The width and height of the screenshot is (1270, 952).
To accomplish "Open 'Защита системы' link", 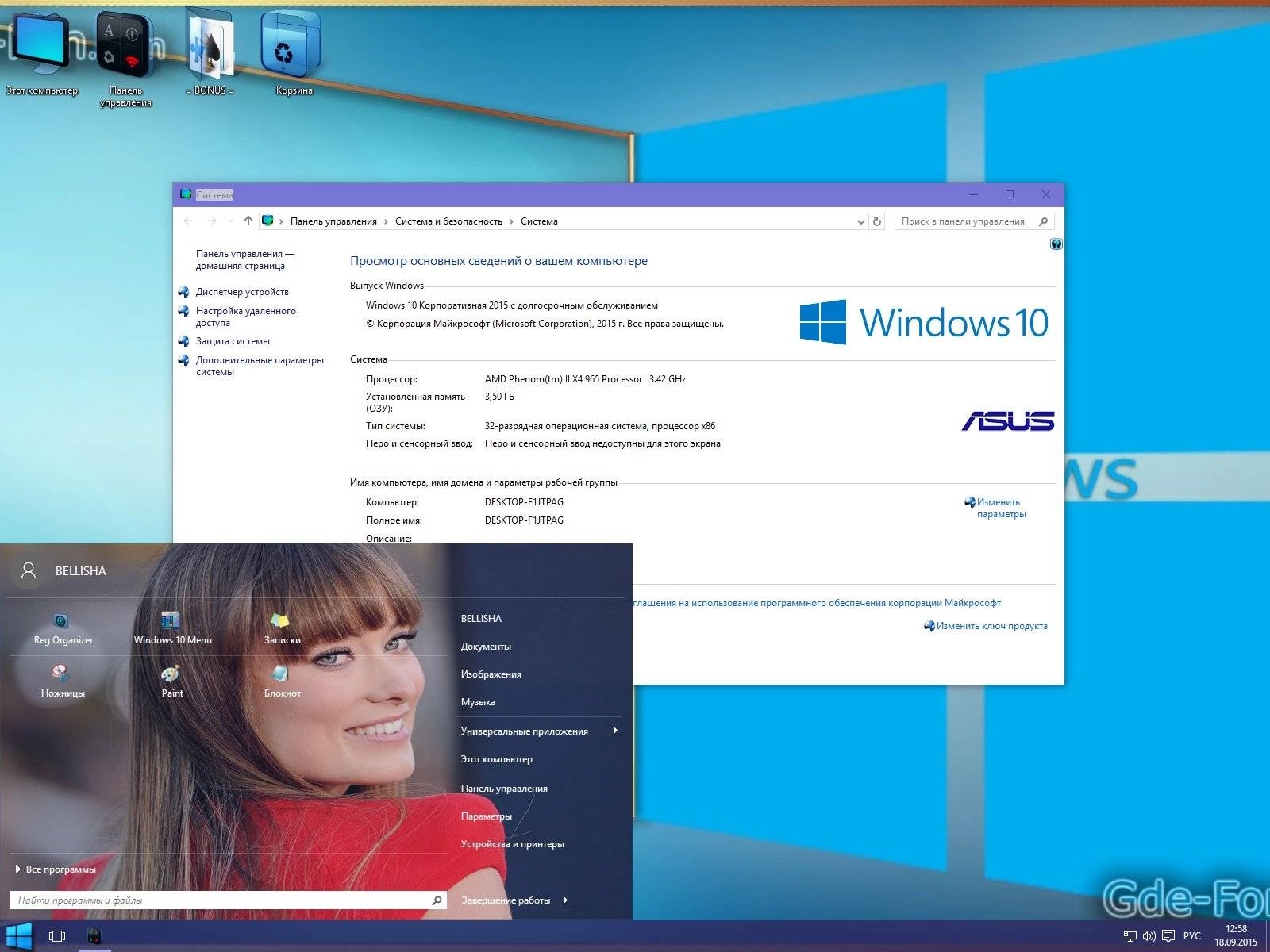I will click(233, 341).
